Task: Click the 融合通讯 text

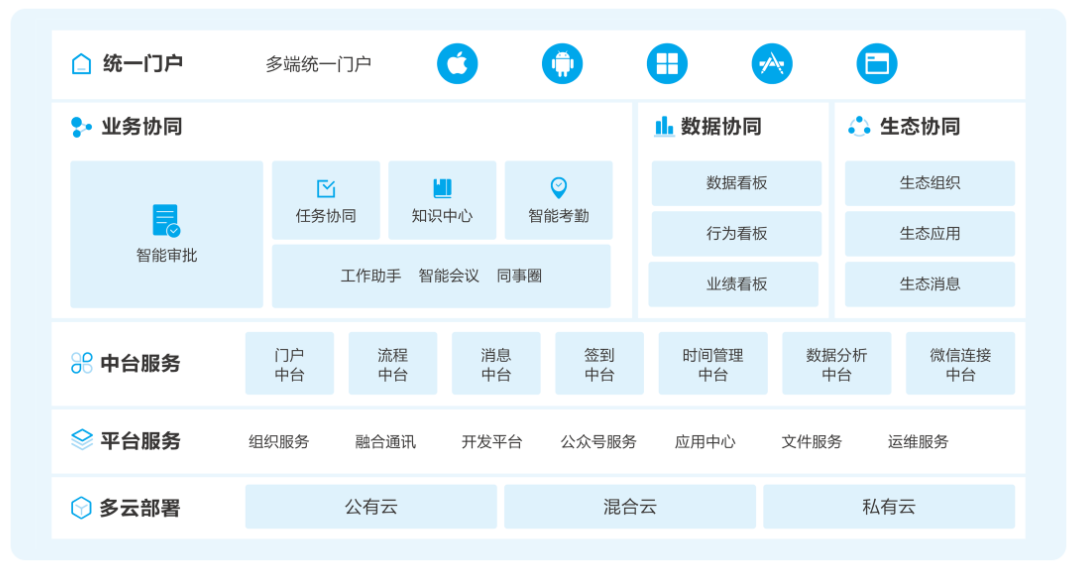Action: click(385, 442)
